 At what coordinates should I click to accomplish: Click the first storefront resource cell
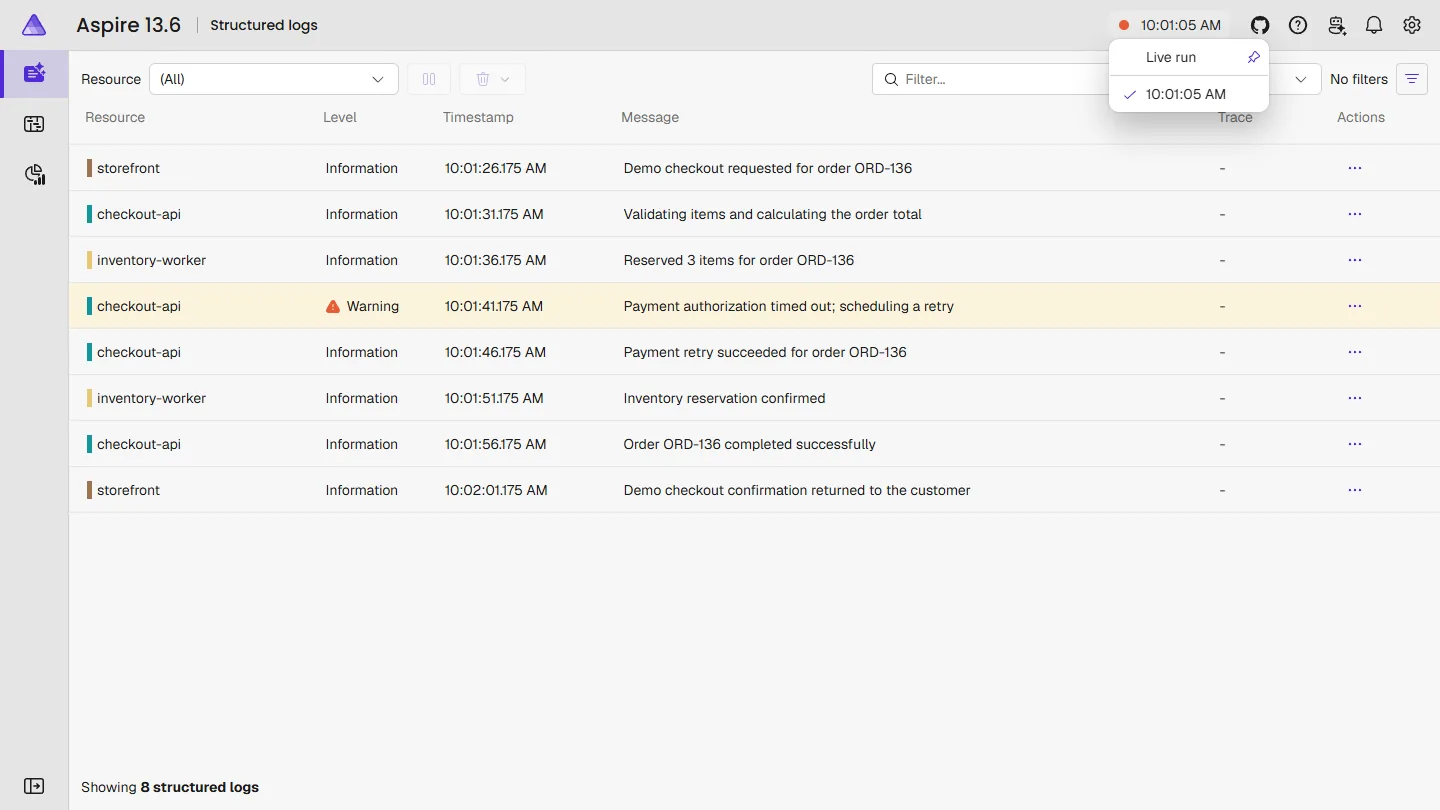(123, 168)
